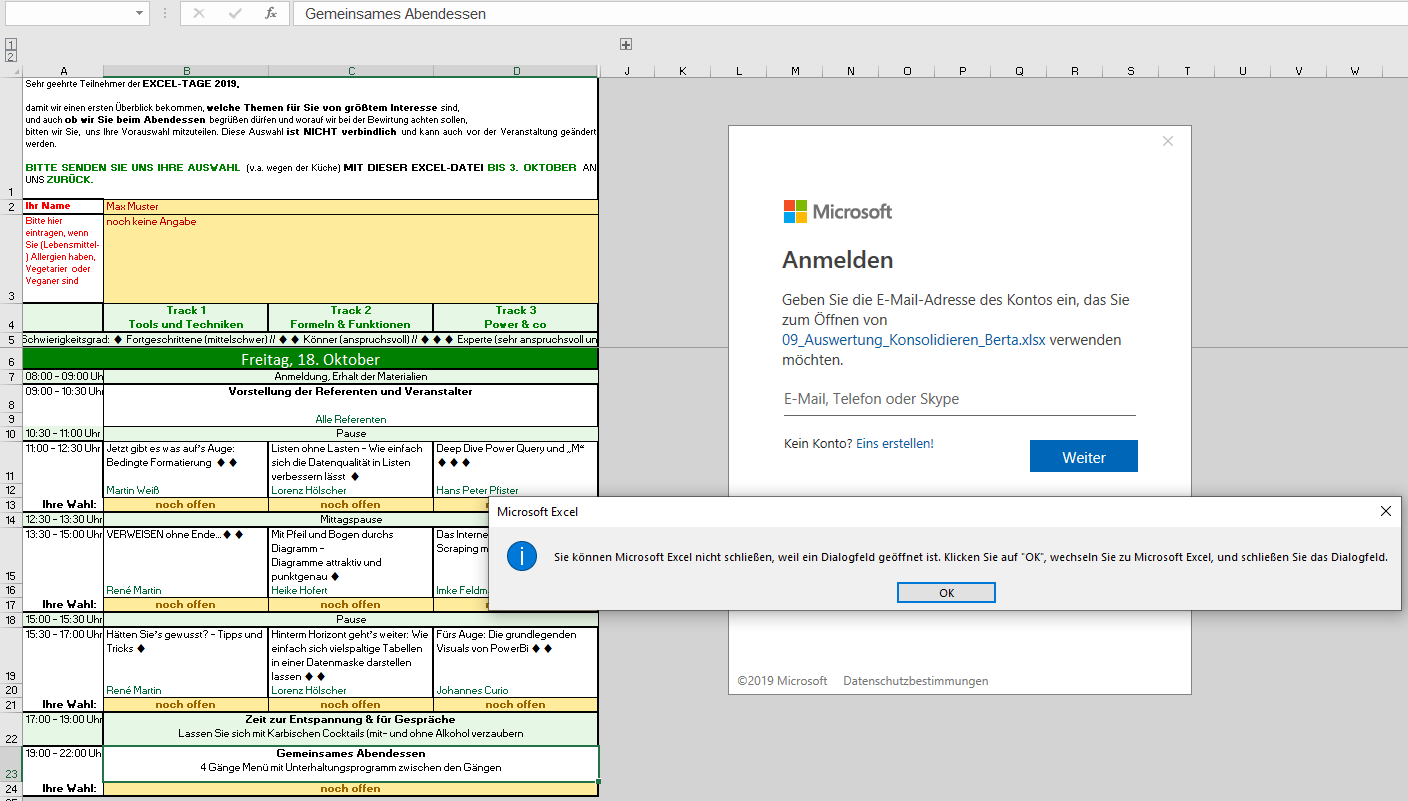Select the Track 1 Tools und Techniken header
Image resolution: width=1408 pixels, height=801 pixels.
186,317
